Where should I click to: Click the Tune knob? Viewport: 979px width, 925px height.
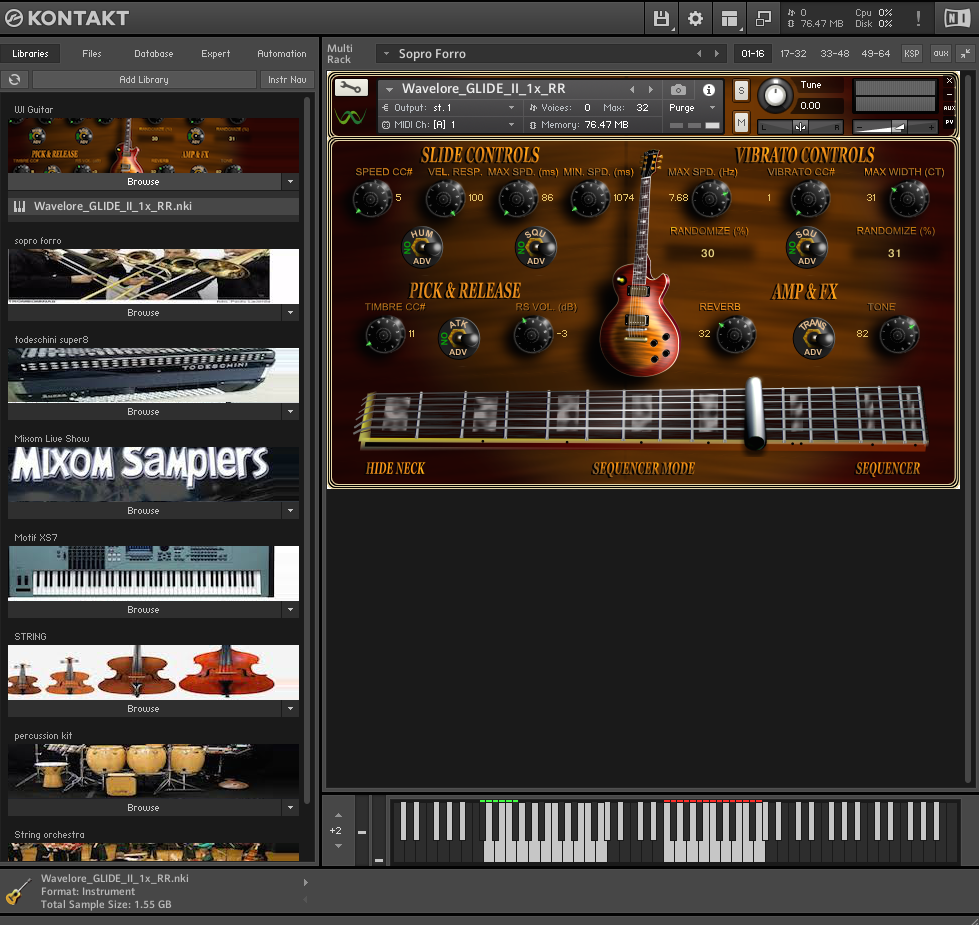[x=775, y=95]
